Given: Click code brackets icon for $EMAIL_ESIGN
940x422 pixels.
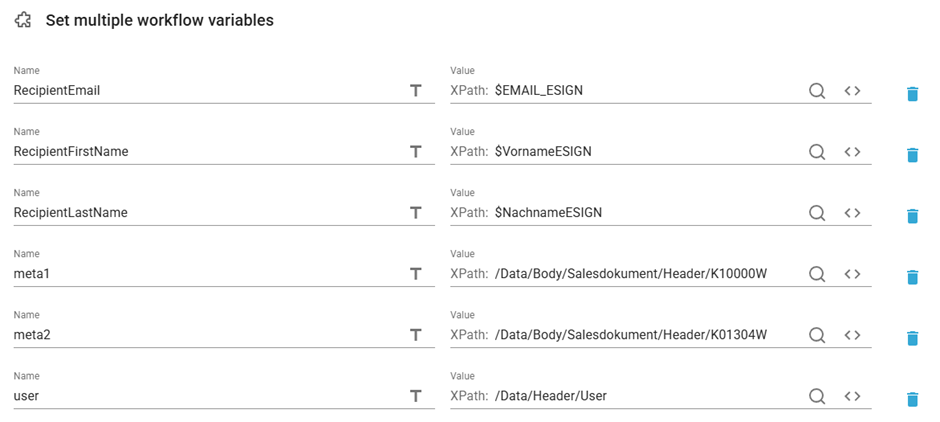Looking at the screenshot, I should pos(852,91).
